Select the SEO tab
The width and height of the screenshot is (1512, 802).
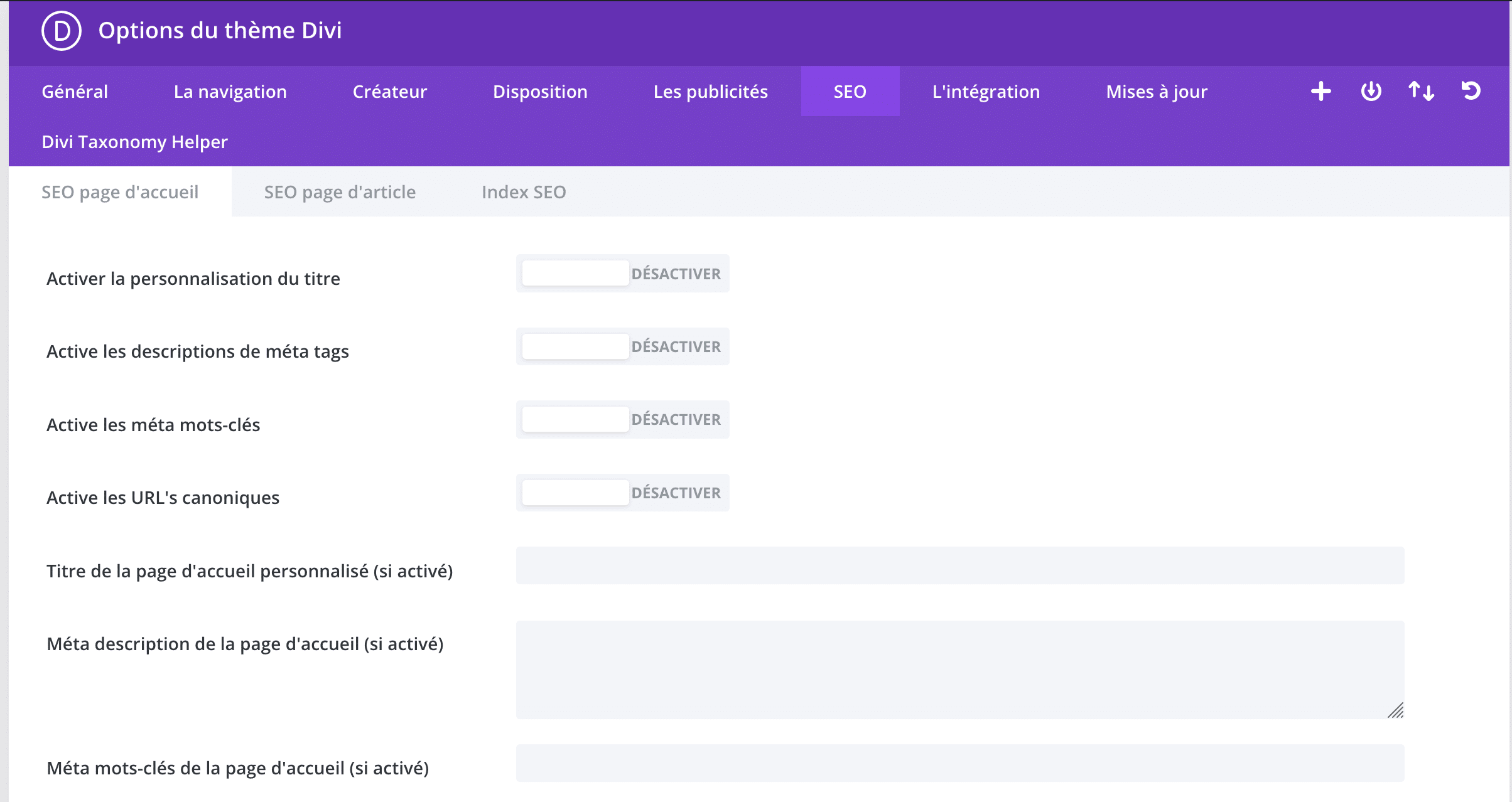pyautogui.click(x=850, y=92)
